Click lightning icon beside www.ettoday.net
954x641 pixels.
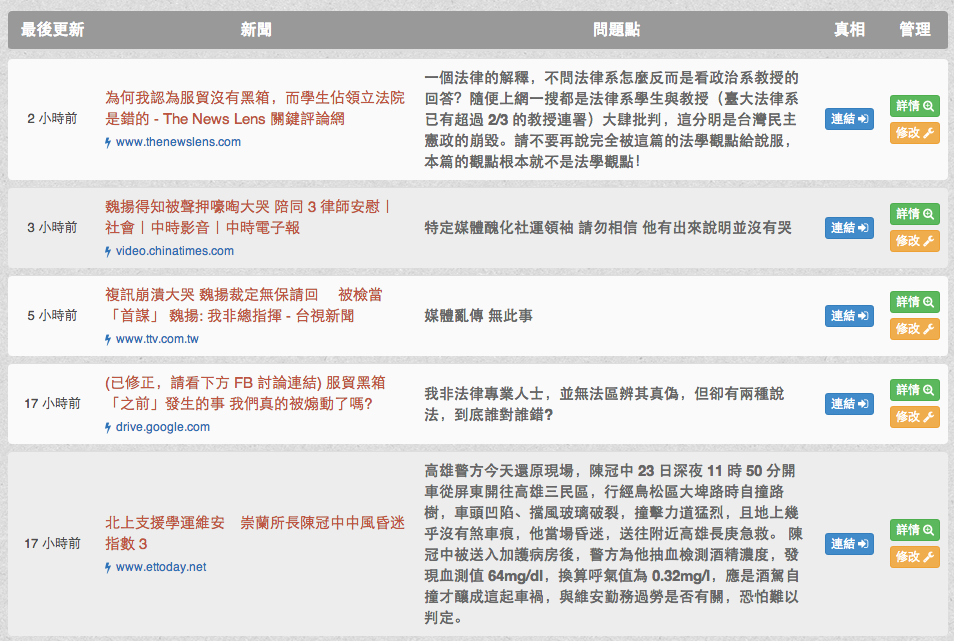click(108, 567)
